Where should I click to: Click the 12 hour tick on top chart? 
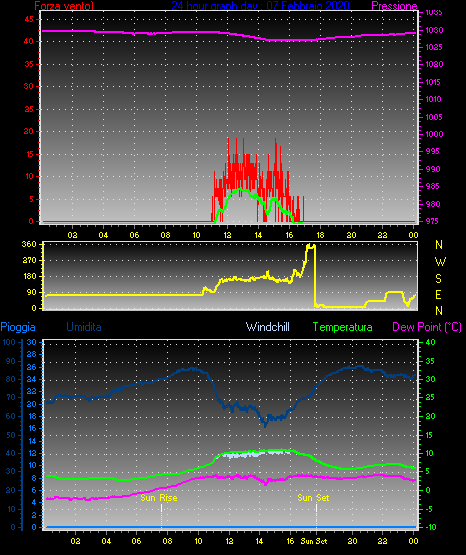click(x=228, y=235)
